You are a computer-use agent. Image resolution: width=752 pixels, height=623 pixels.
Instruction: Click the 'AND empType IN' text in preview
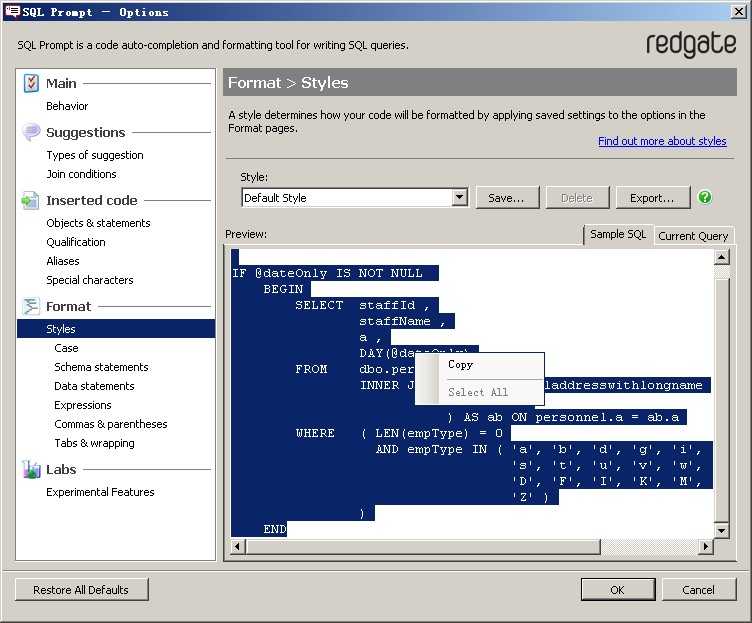(431, 449)
